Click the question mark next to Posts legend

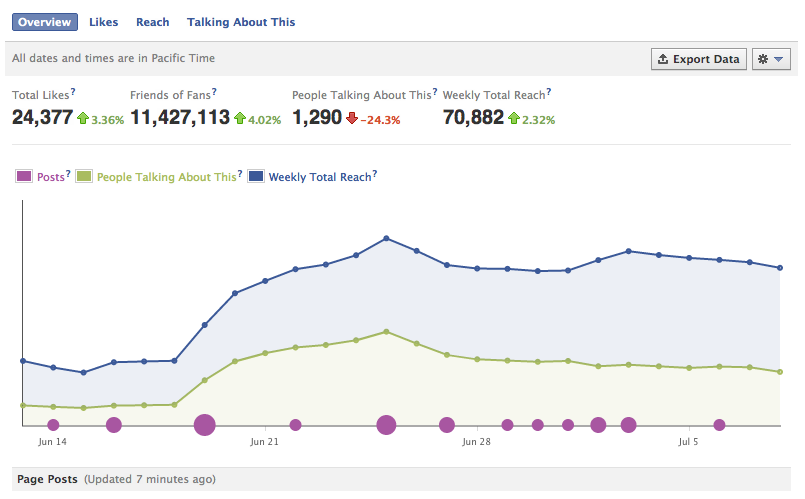pyautogui.click(x=67, y=175)
